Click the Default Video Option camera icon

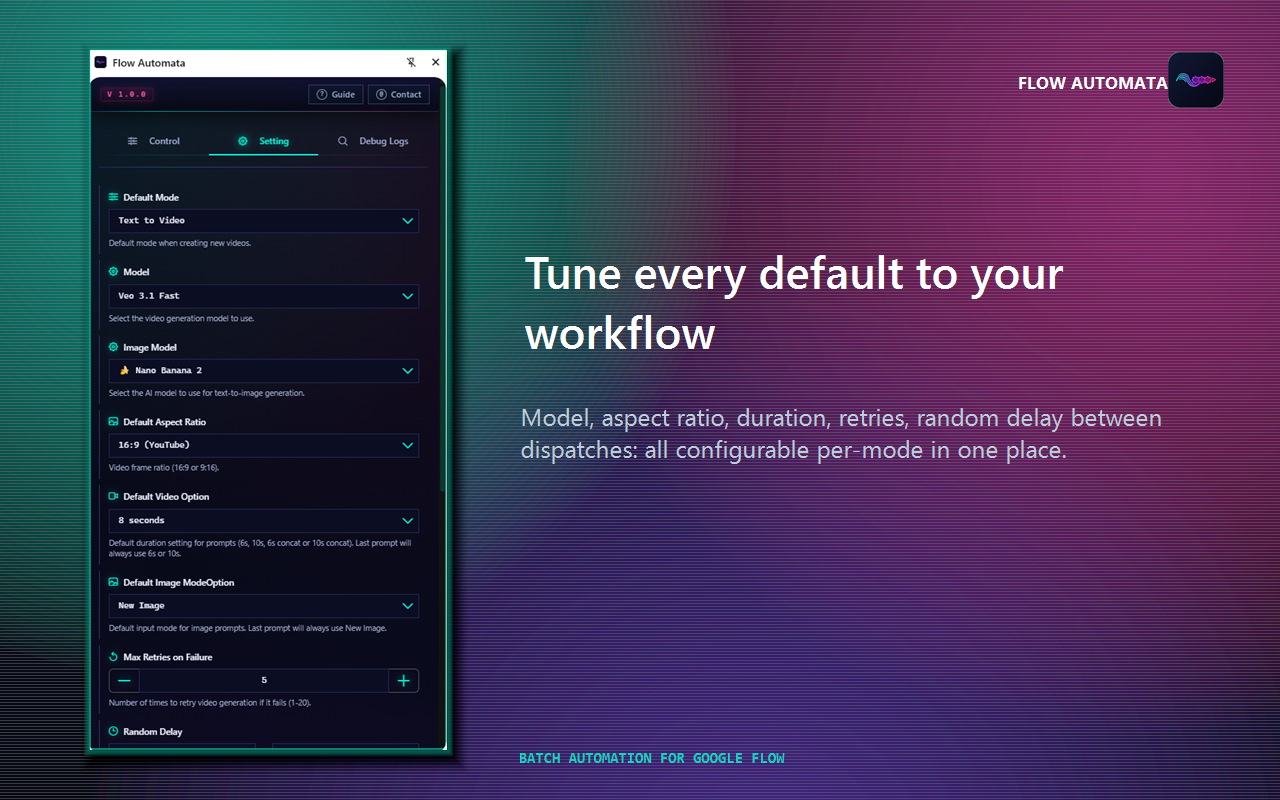point(113,496)
